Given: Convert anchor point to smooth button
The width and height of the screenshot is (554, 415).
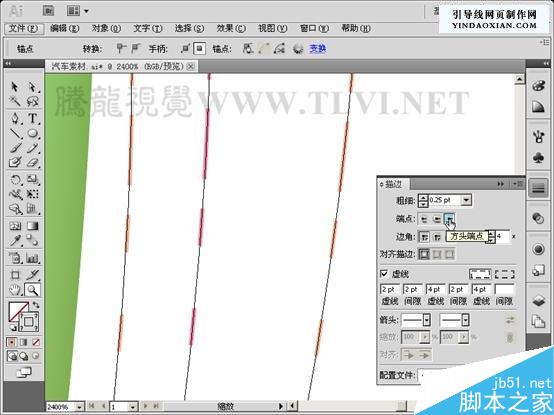Looking at the screenshot, I should [x=135, y=48].
